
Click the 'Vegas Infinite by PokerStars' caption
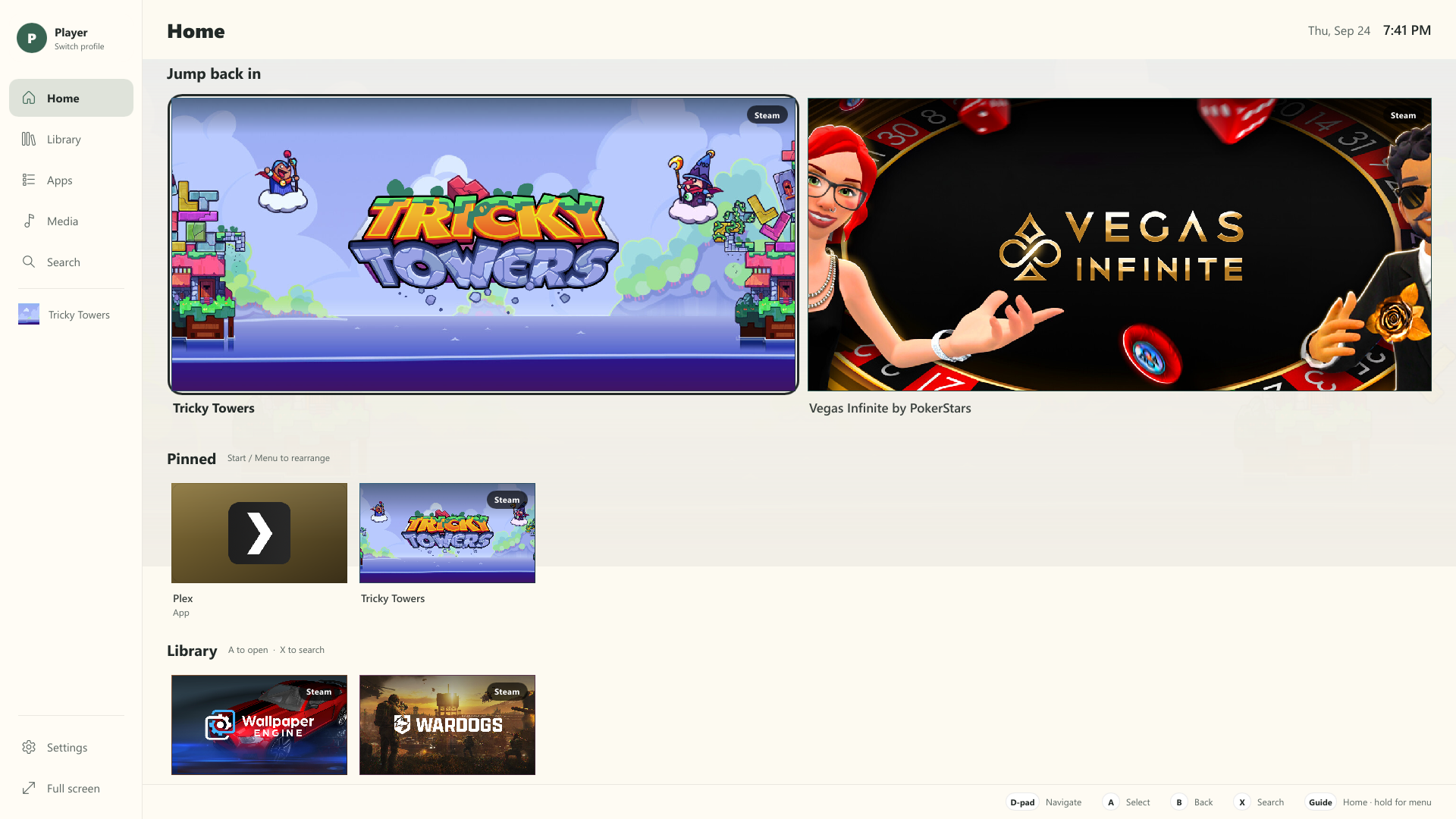pyautogui.click(x=890, y=408)
